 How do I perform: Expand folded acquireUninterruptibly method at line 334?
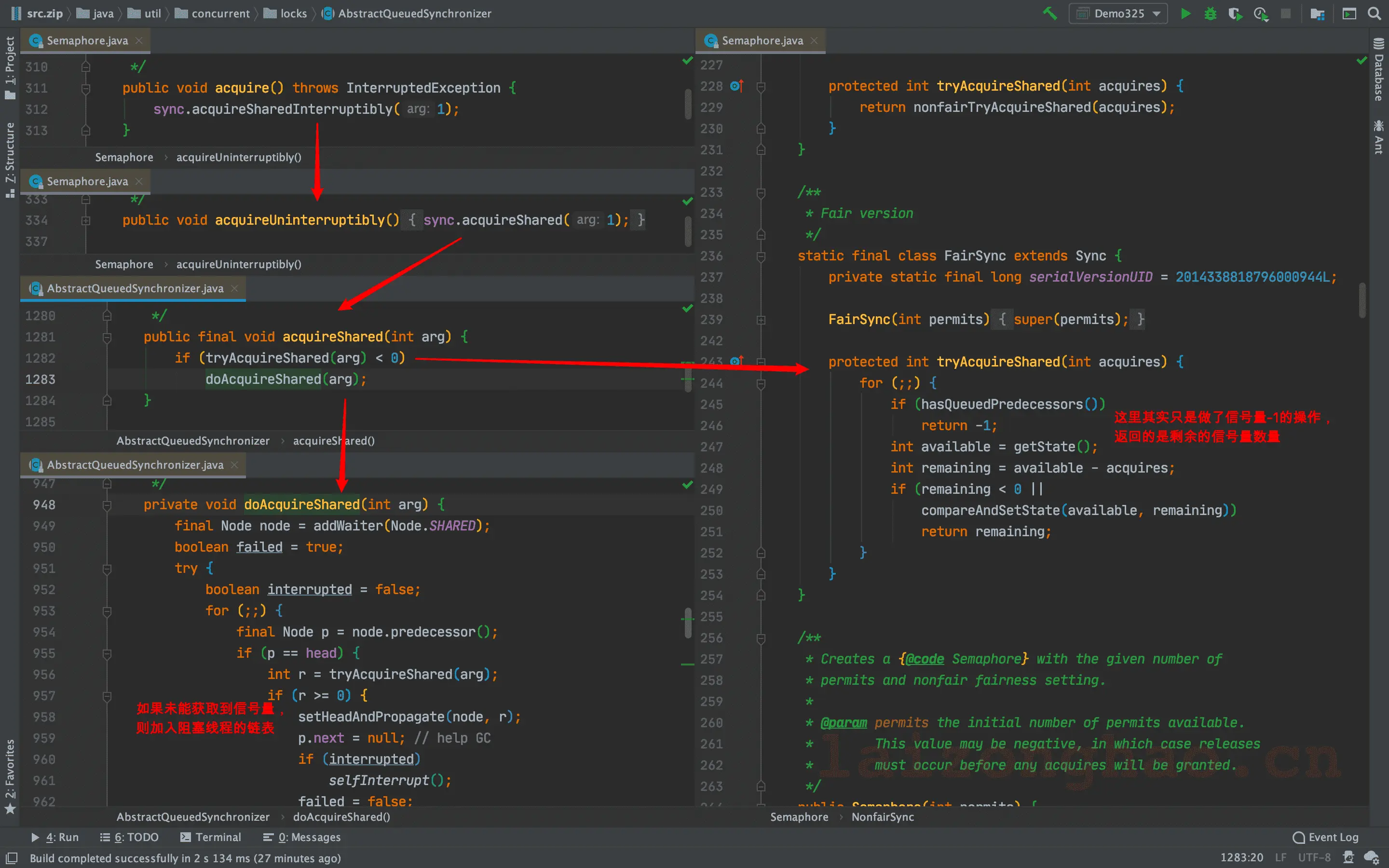(x=85, y=220)
